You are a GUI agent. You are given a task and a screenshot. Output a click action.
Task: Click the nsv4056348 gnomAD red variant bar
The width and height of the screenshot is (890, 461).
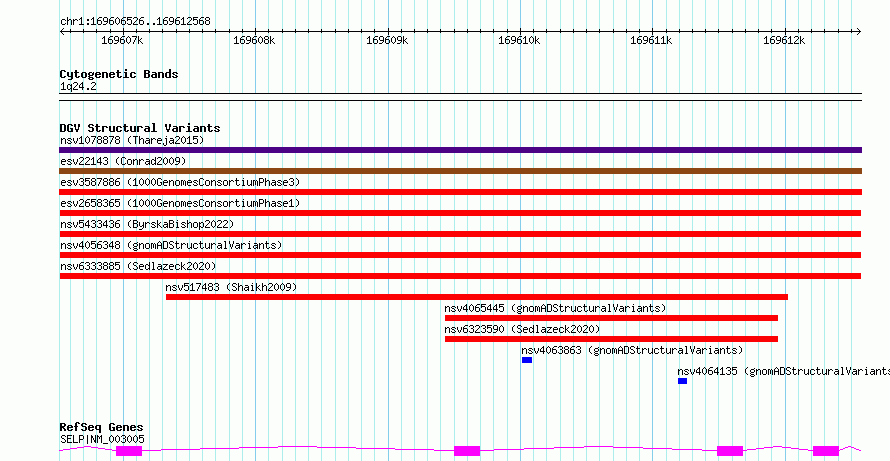click(x=460, y=255)
